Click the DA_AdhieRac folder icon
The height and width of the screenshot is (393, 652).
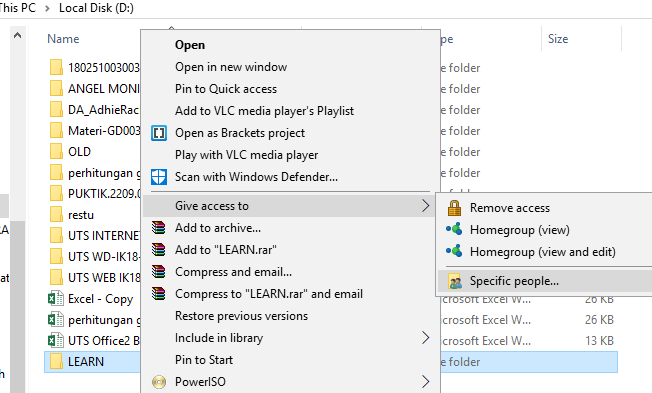pos(56,109)
